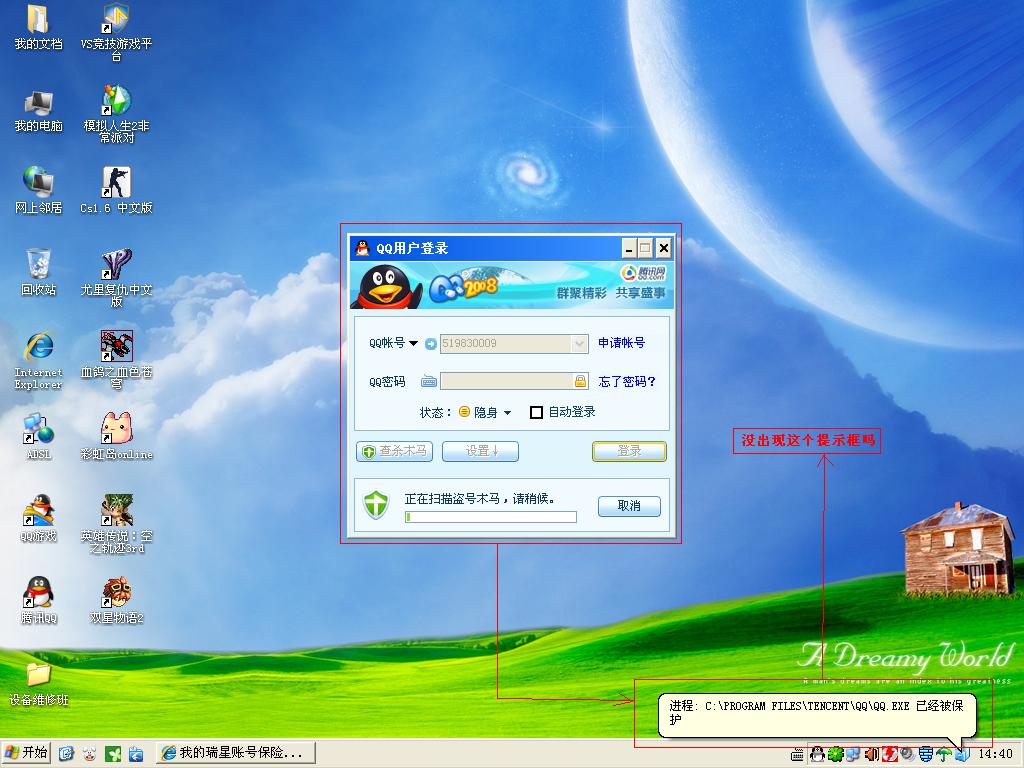The height and width of the screenshot is (768, 1024).
Task: Click QQ 2008 banner advertisement
Action: 511,285
